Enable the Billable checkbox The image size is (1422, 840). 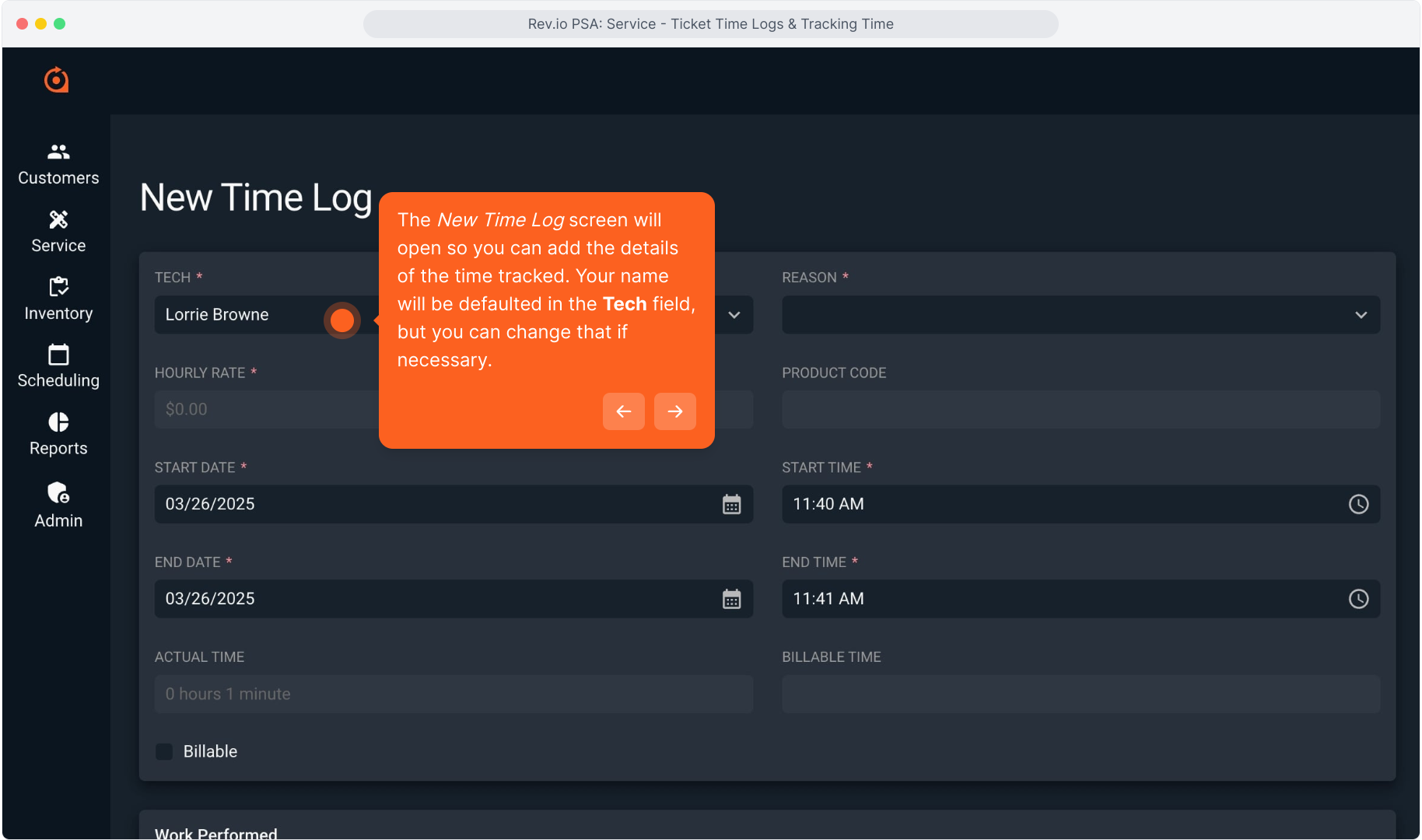click(164, 751)
